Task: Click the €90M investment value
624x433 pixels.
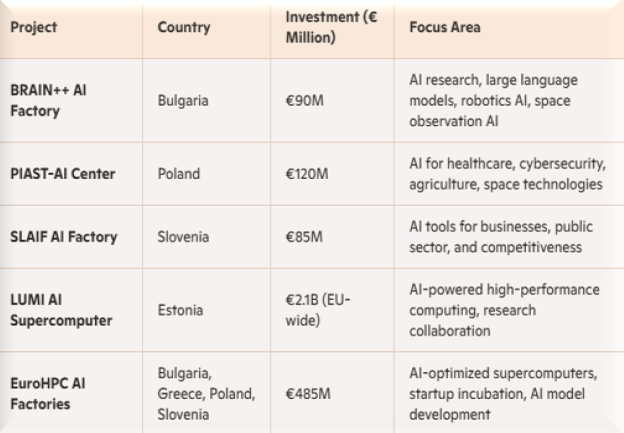Action: point(305,101)
